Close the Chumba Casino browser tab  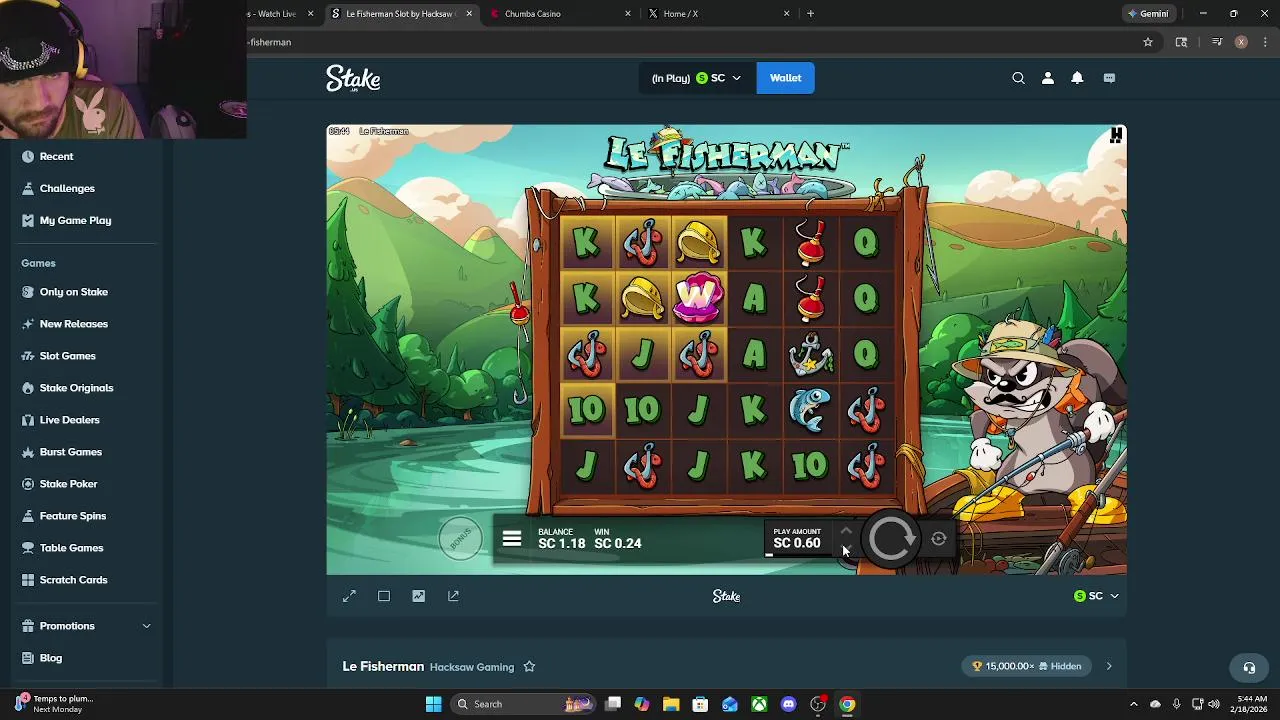(628, 14)
